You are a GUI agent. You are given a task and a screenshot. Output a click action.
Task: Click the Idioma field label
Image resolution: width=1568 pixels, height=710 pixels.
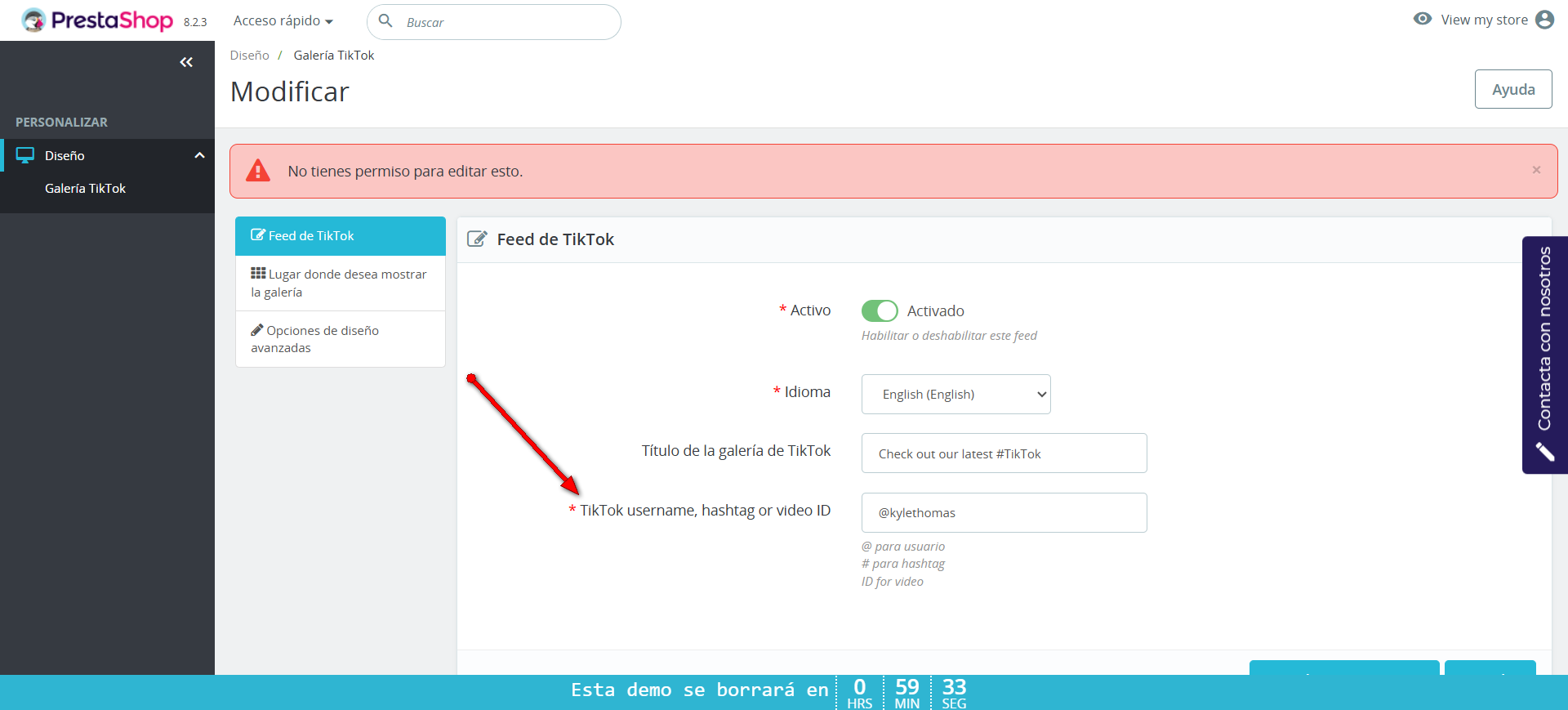[807, 392]
